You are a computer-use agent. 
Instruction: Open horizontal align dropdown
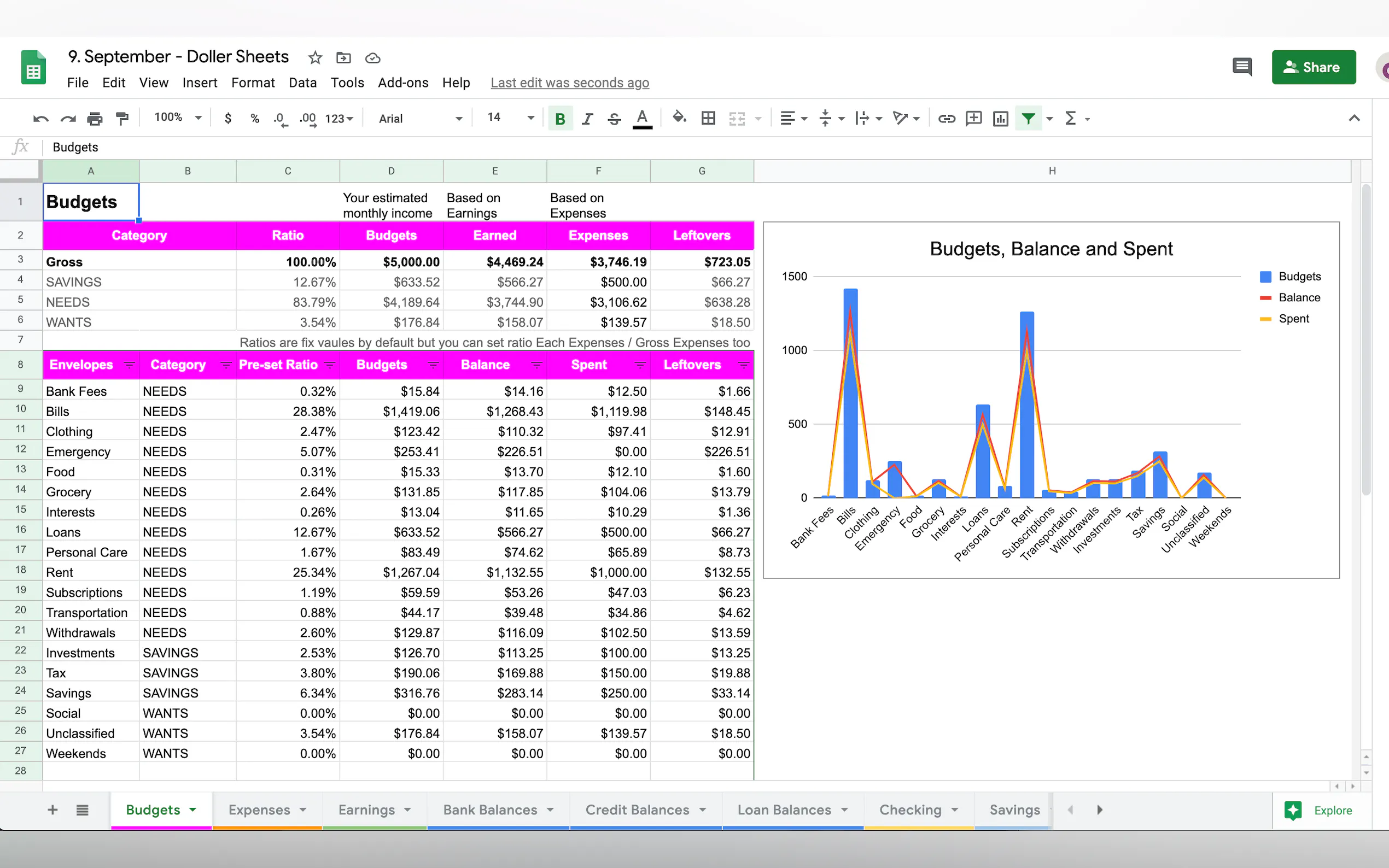click(793, 118)
